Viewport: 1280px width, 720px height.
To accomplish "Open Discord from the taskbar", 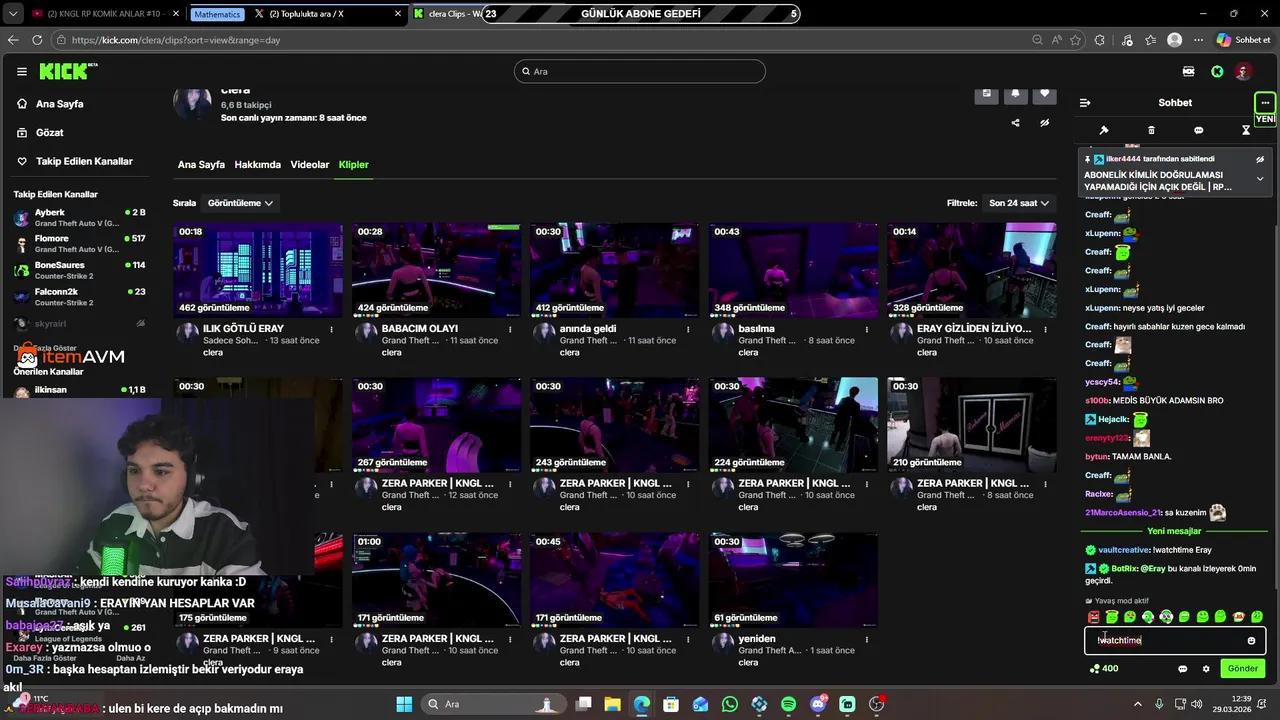I will coord(818,704).
